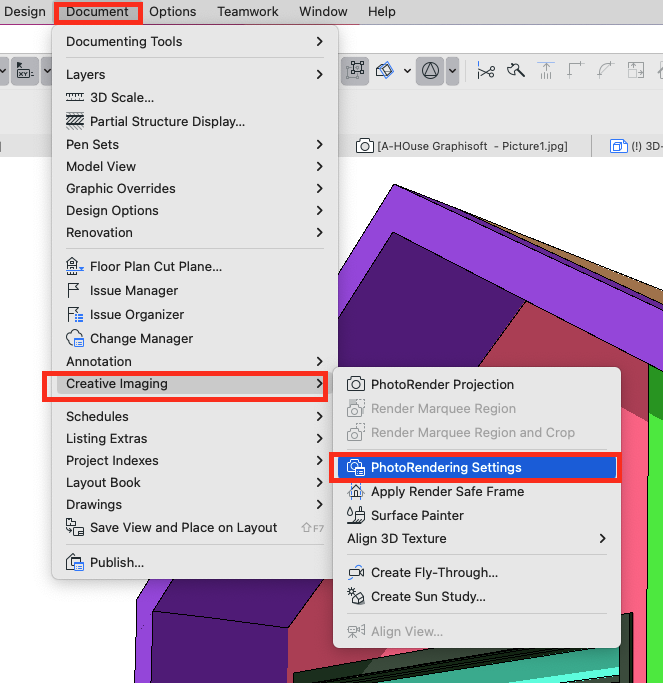
Task: Click the rotated grid plane icon
Action: 385,71
